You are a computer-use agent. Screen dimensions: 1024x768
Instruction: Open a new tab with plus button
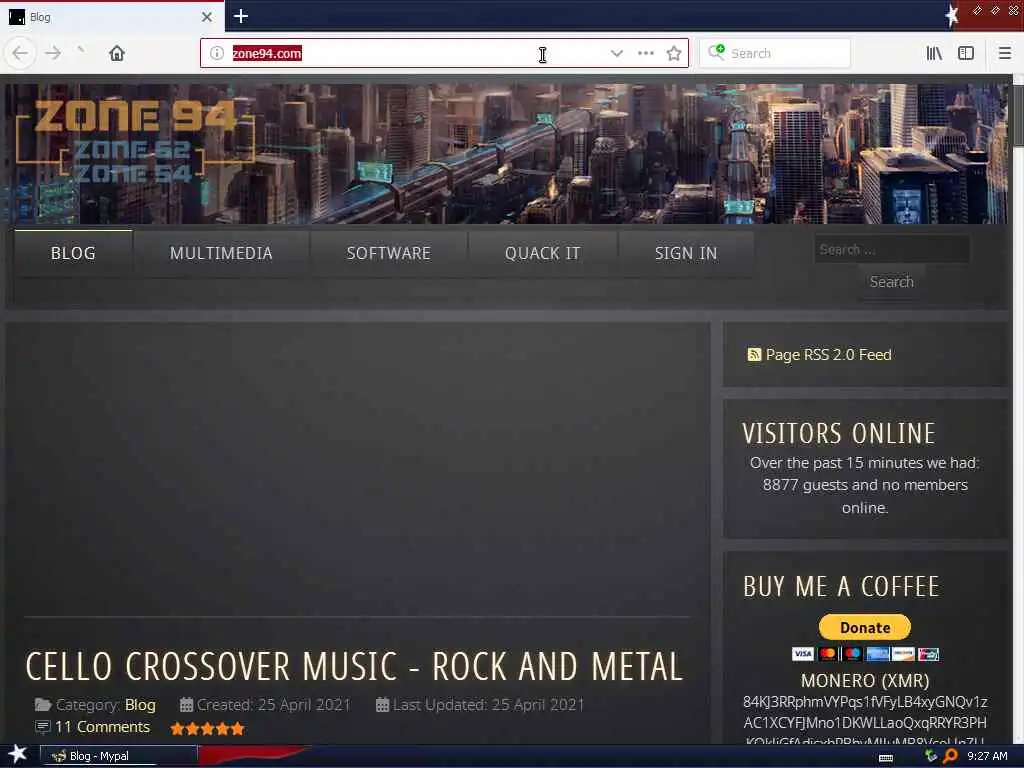[x=240, y=16]
